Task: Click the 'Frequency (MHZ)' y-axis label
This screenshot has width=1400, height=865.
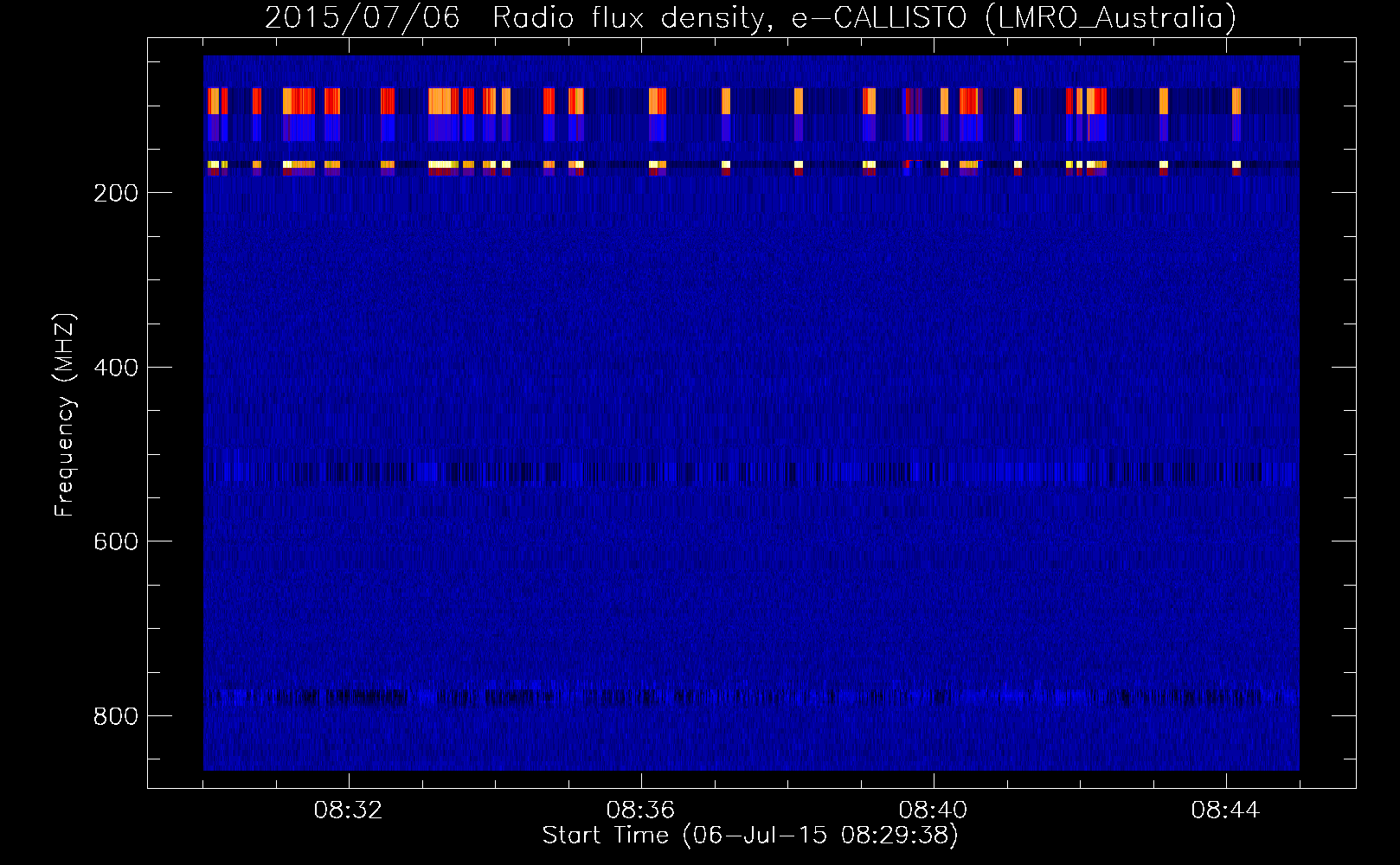Action: click(x=65, y=415)
